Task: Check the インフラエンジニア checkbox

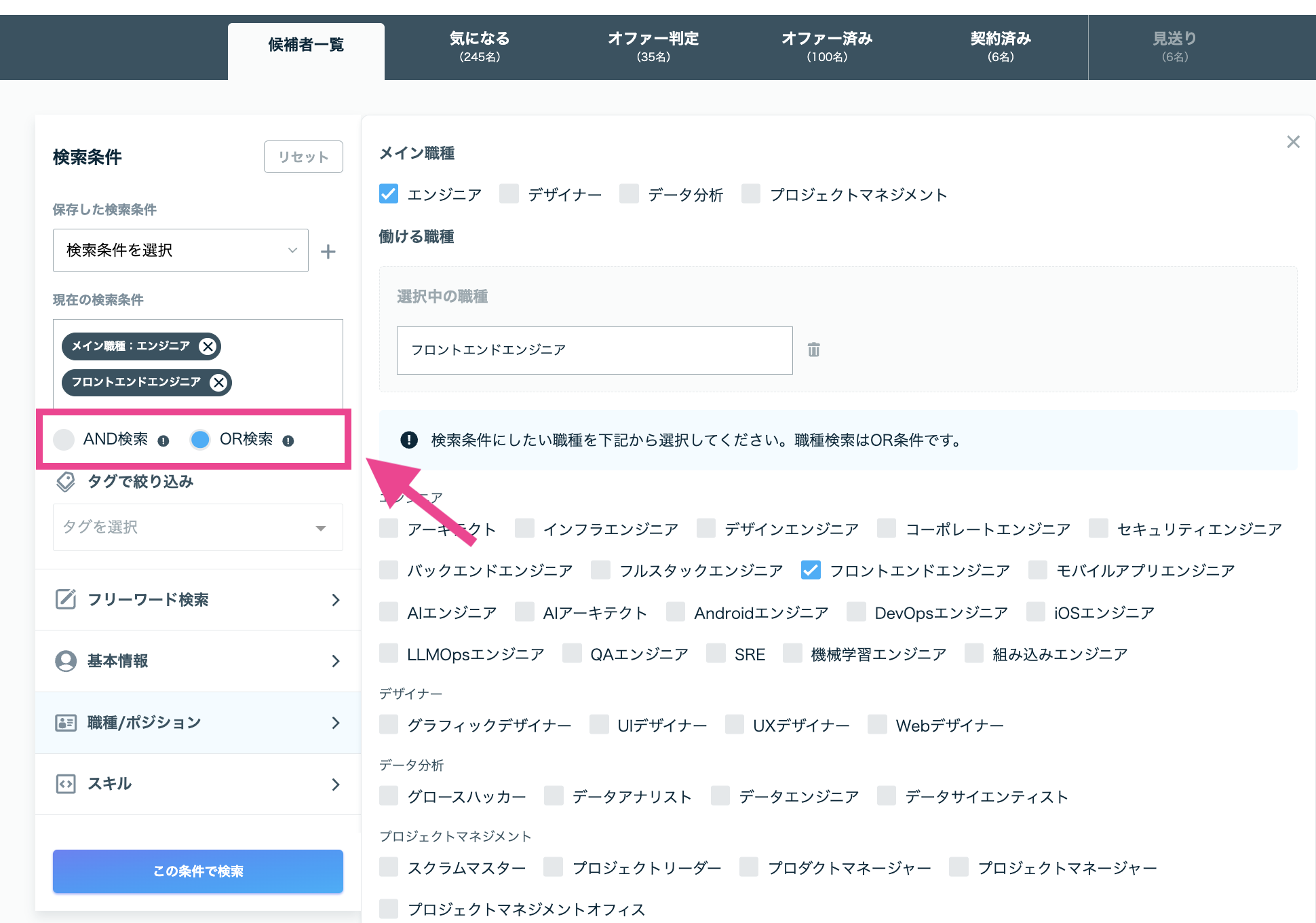Action: tap(524, 529)
